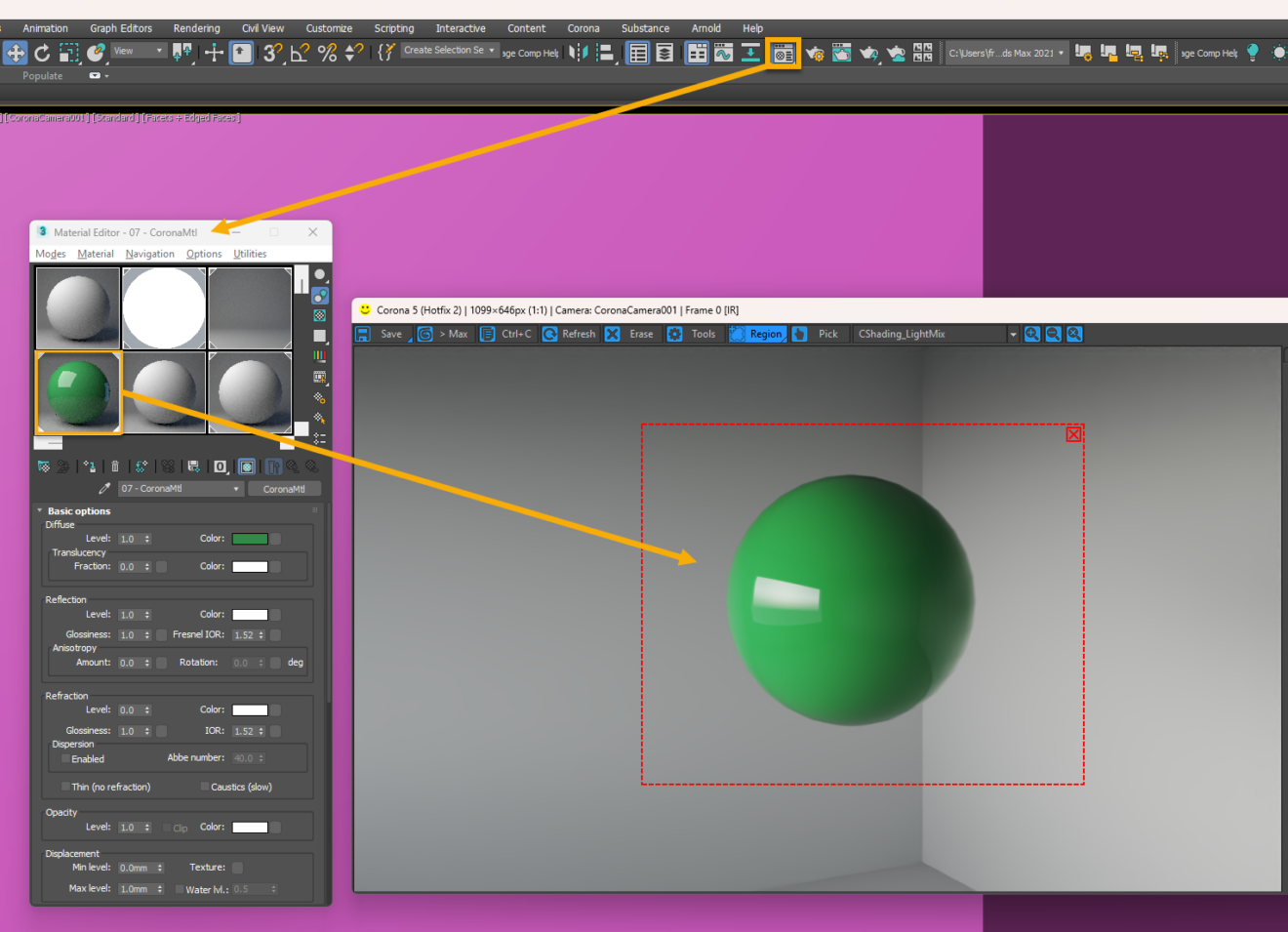1288x932 pixels.
Task: Open the project path dropdown
Action: click(x=1007, y=53)
